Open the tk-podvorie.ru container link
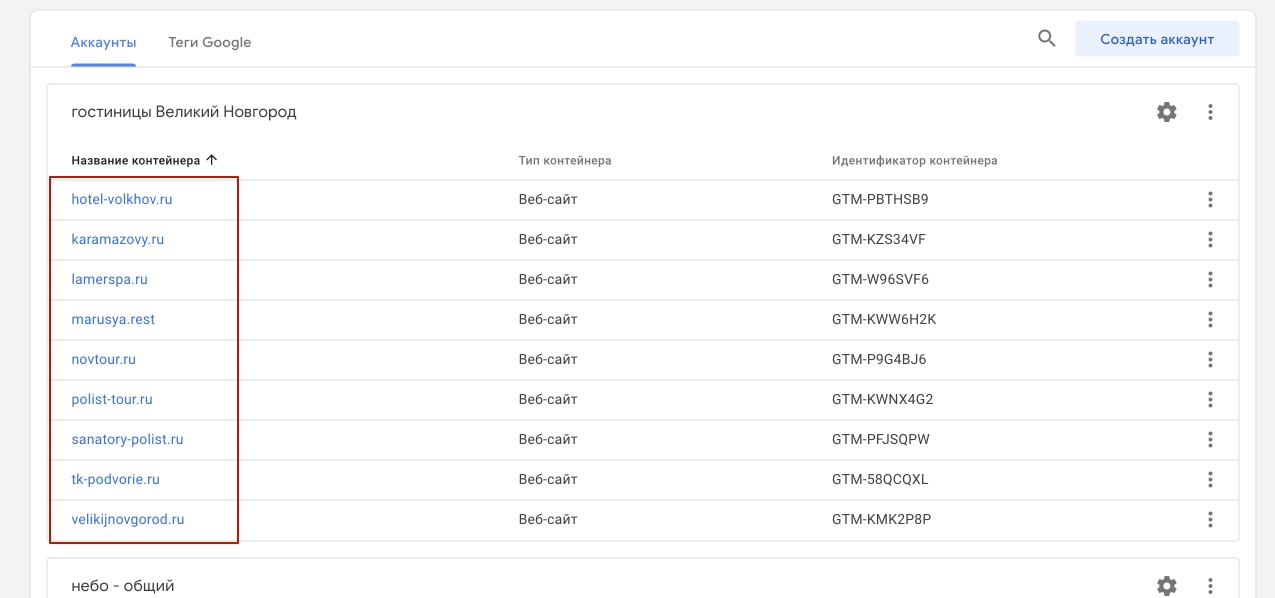The width and height of the screenshot is (1275, 598). [x=115, y=480]
